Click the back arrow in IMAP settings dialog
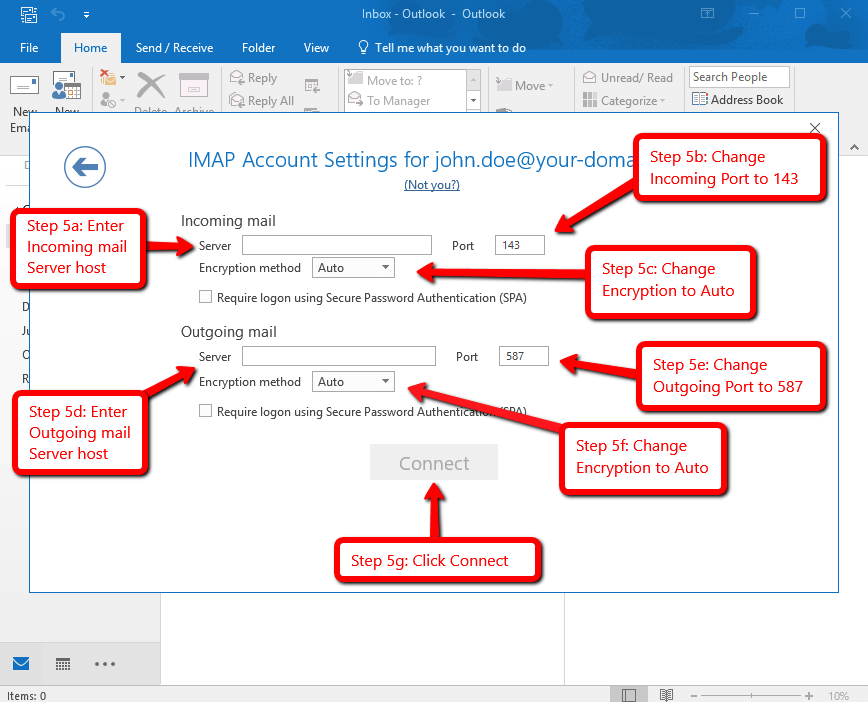Viewport: 868px width, 702px height. point(85,167)
